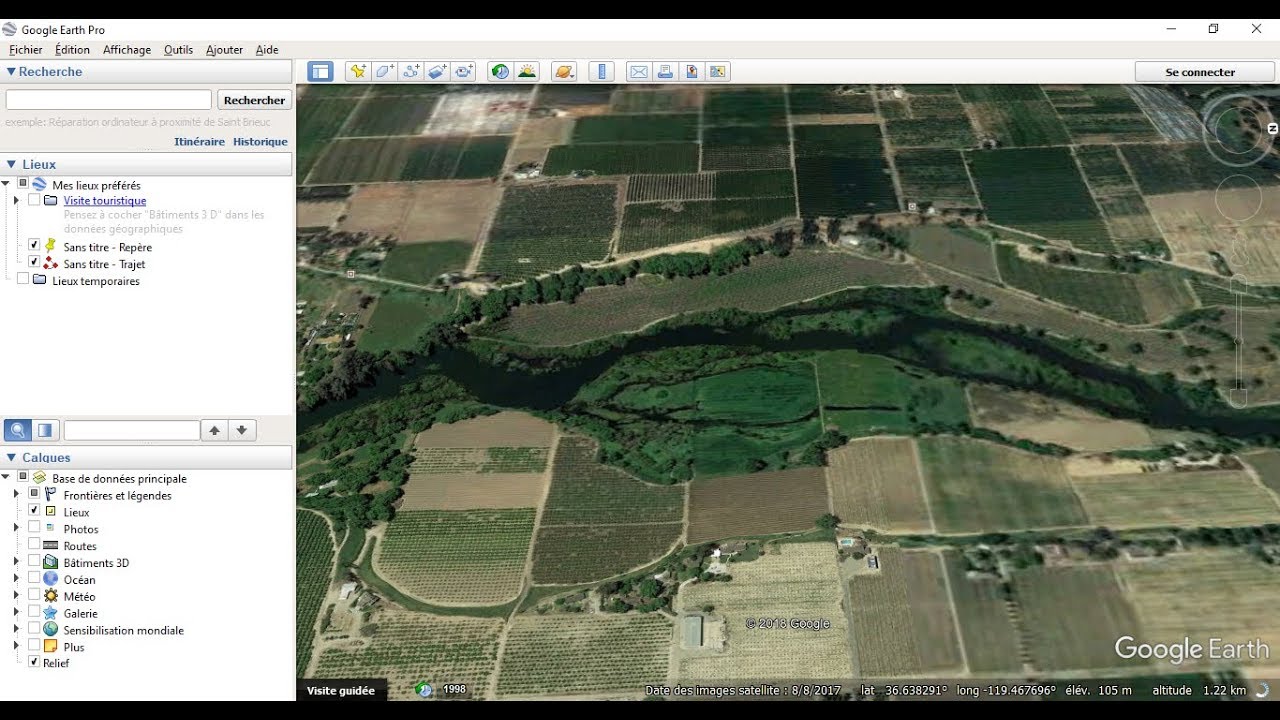Open the ruler measurement tool

pyautogui.click(x=601, y=71)
